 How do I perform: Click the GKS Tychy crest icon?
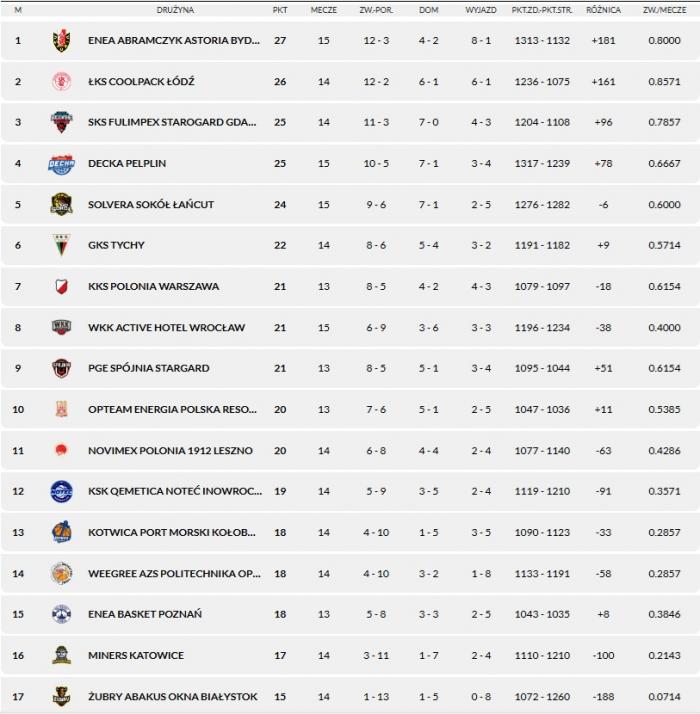(x=61, y=246)
